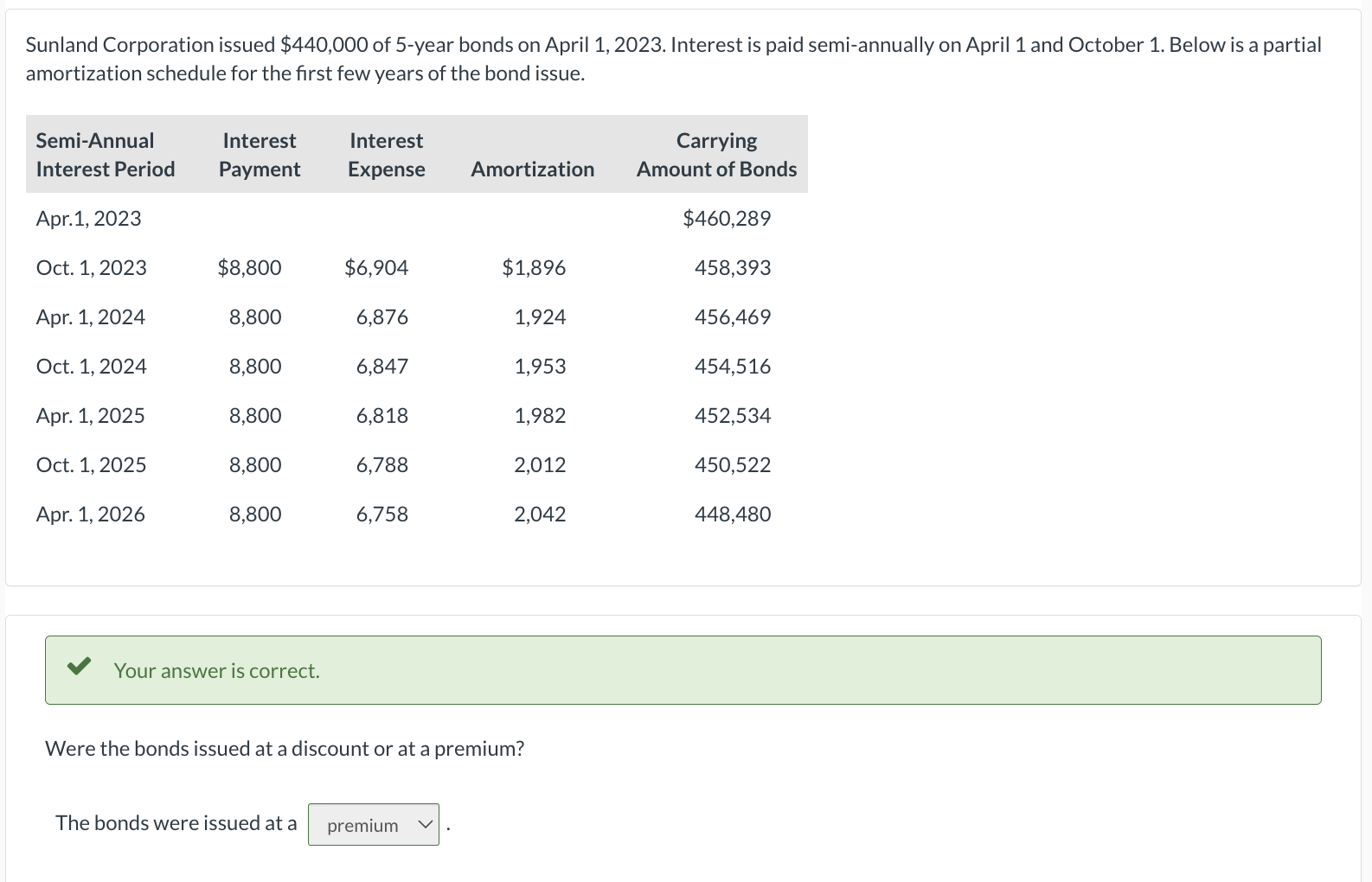Click the 1,953 amortization value
The image size is (1372, 882).
pos(541,367)
